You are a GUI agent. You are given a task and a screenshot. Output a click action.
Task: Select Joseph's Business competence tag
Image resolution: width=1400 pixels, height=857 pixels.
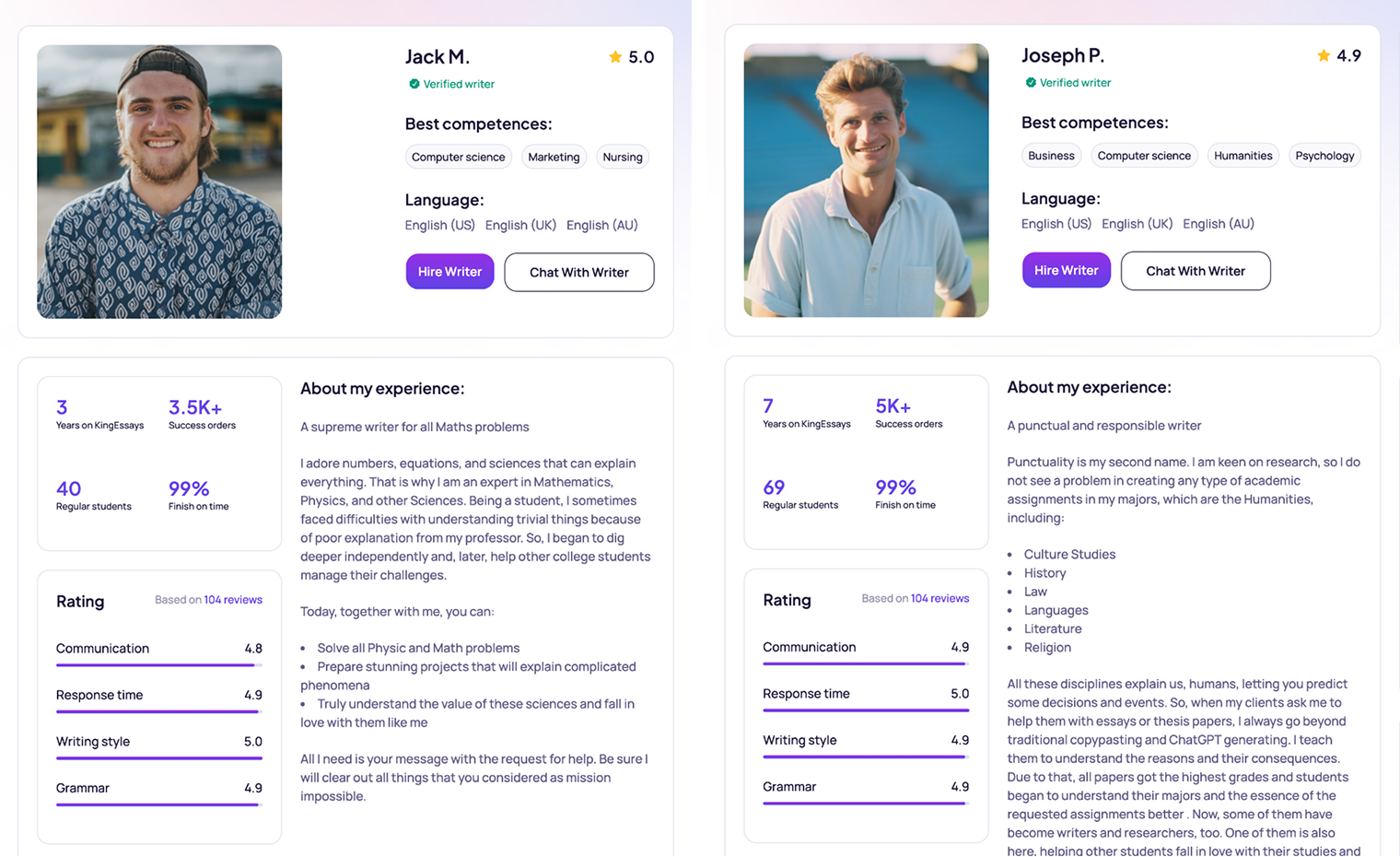pyautogui.click(x=1051, y=156)
